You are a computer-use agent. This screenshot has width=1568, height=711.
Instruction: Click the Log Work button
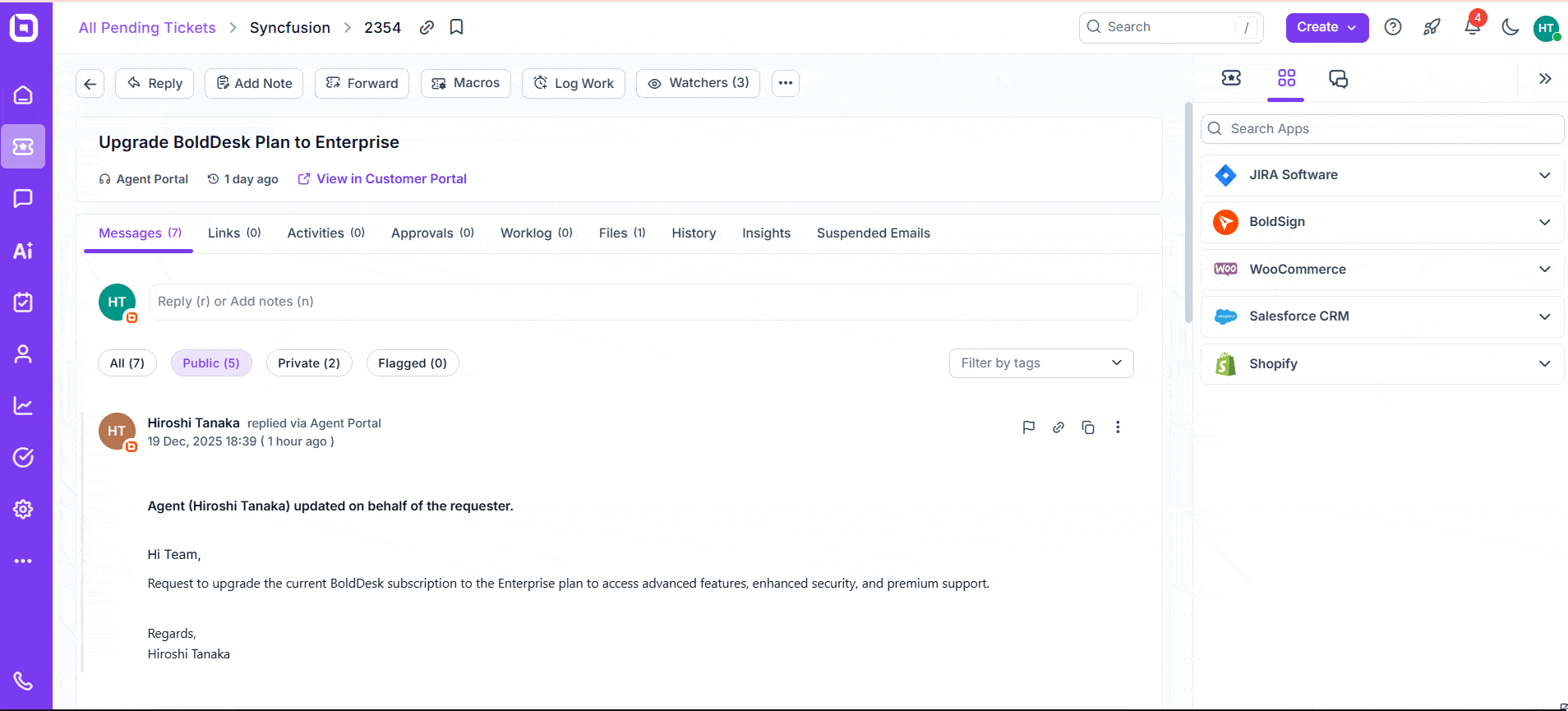click(574, 83)
